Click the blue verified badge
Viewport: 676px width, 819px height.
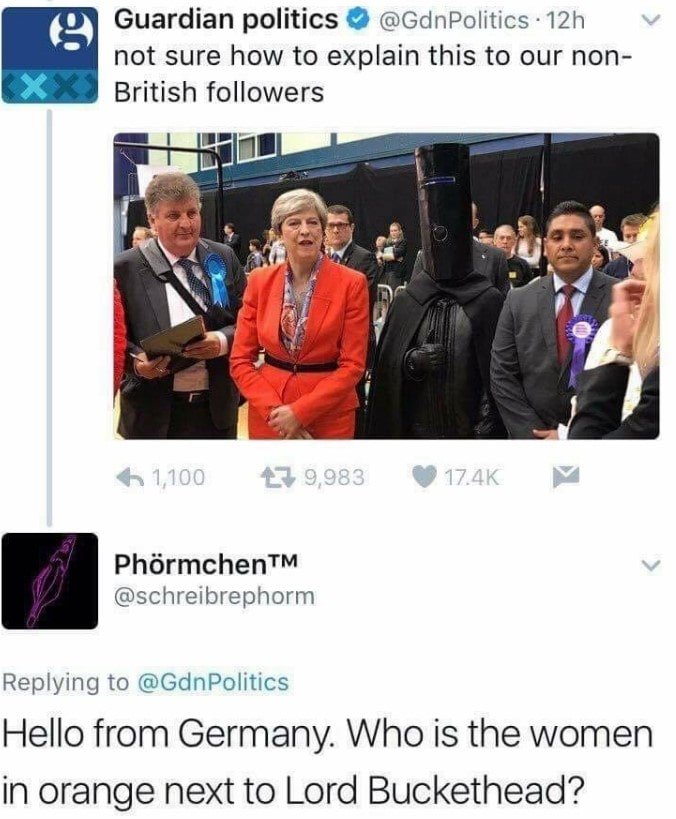(357, 21)
